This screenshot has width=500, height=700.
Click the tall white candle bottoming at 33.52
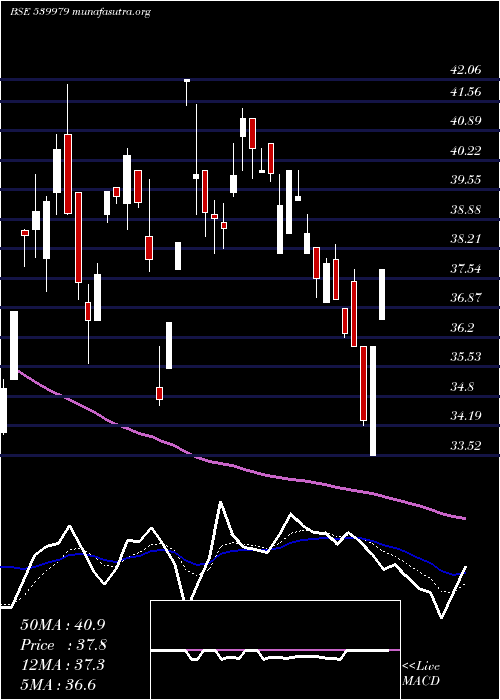[373, 401]
